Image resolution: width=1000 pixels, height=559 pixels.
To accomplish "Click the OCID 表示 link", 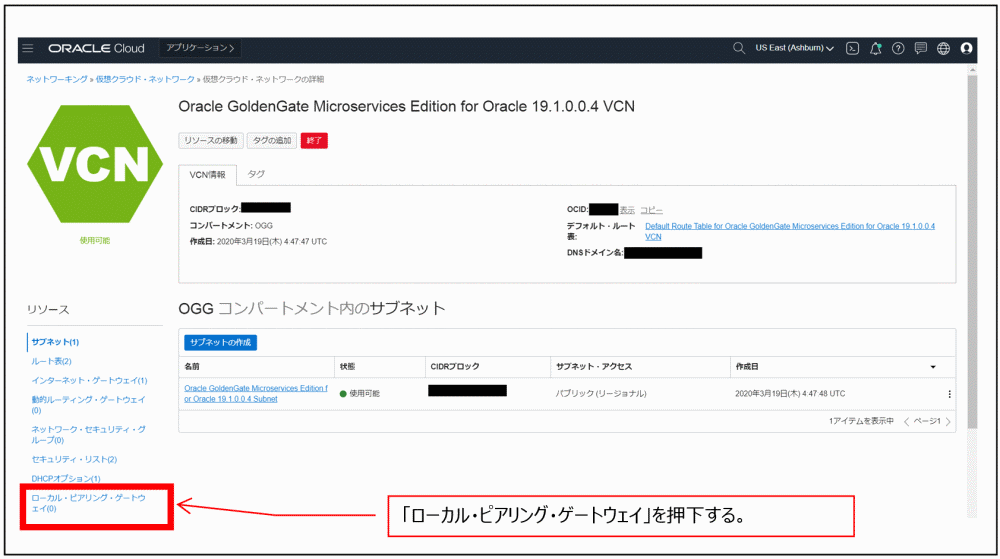I will click(x=628, y=210).
